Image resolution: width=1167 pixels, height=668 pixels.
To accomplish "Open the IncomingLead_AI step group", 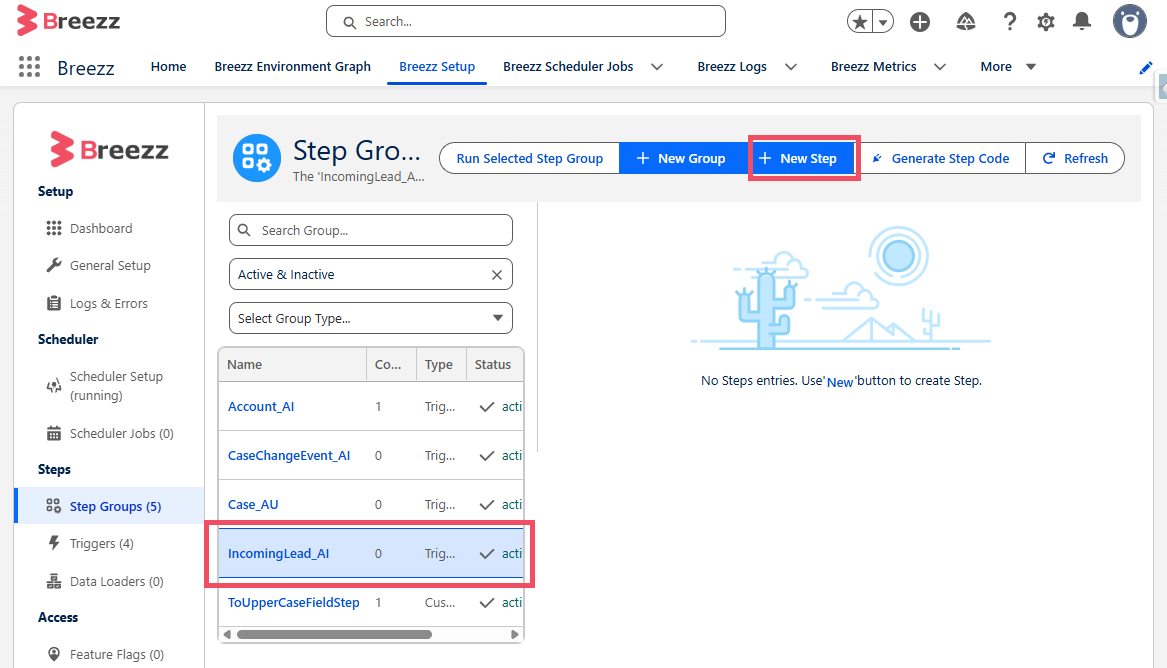I will [x=278, y=554].
